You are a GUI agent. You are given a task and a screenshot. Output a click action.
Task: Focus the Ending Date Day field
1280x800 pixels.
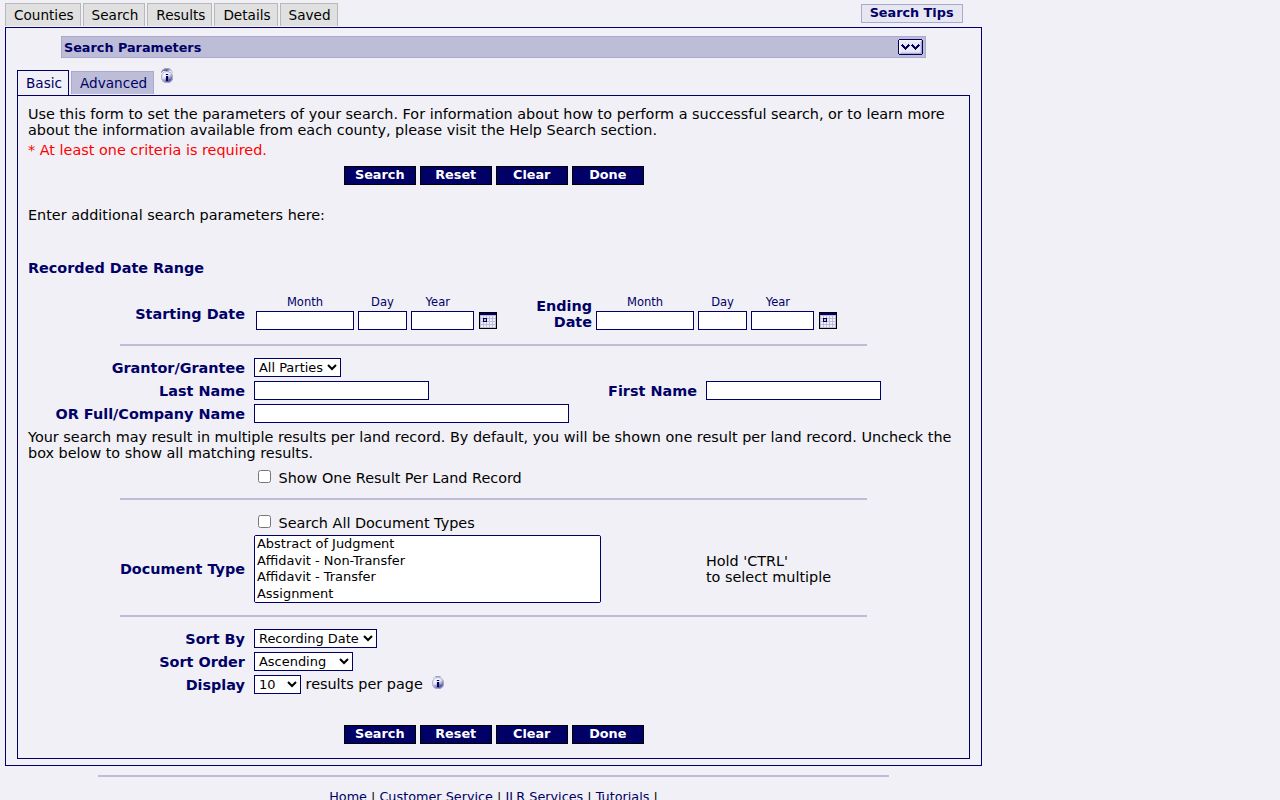pos(722,321)
